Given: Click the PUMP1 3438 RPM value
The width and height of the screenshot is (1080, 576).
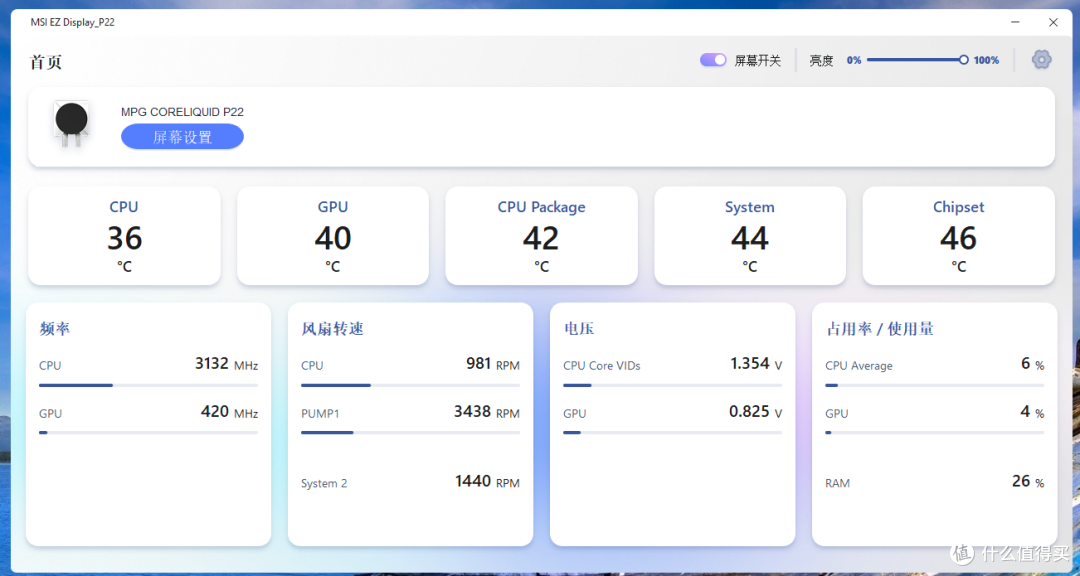Looking at the screenshot, I should (486, 412).
